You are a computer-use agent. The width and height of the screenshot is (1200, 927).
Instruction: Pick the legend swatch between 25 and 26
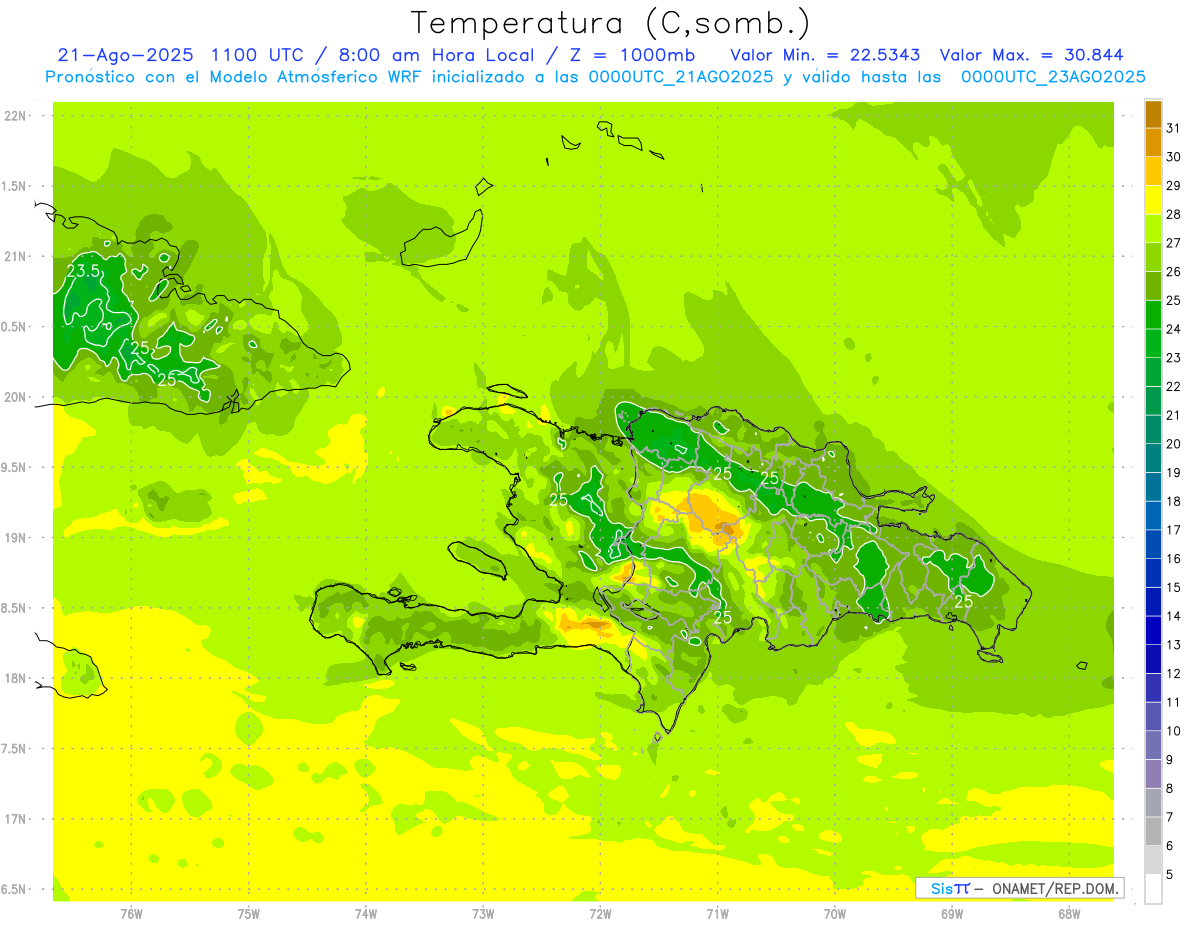pos(1153,286)
